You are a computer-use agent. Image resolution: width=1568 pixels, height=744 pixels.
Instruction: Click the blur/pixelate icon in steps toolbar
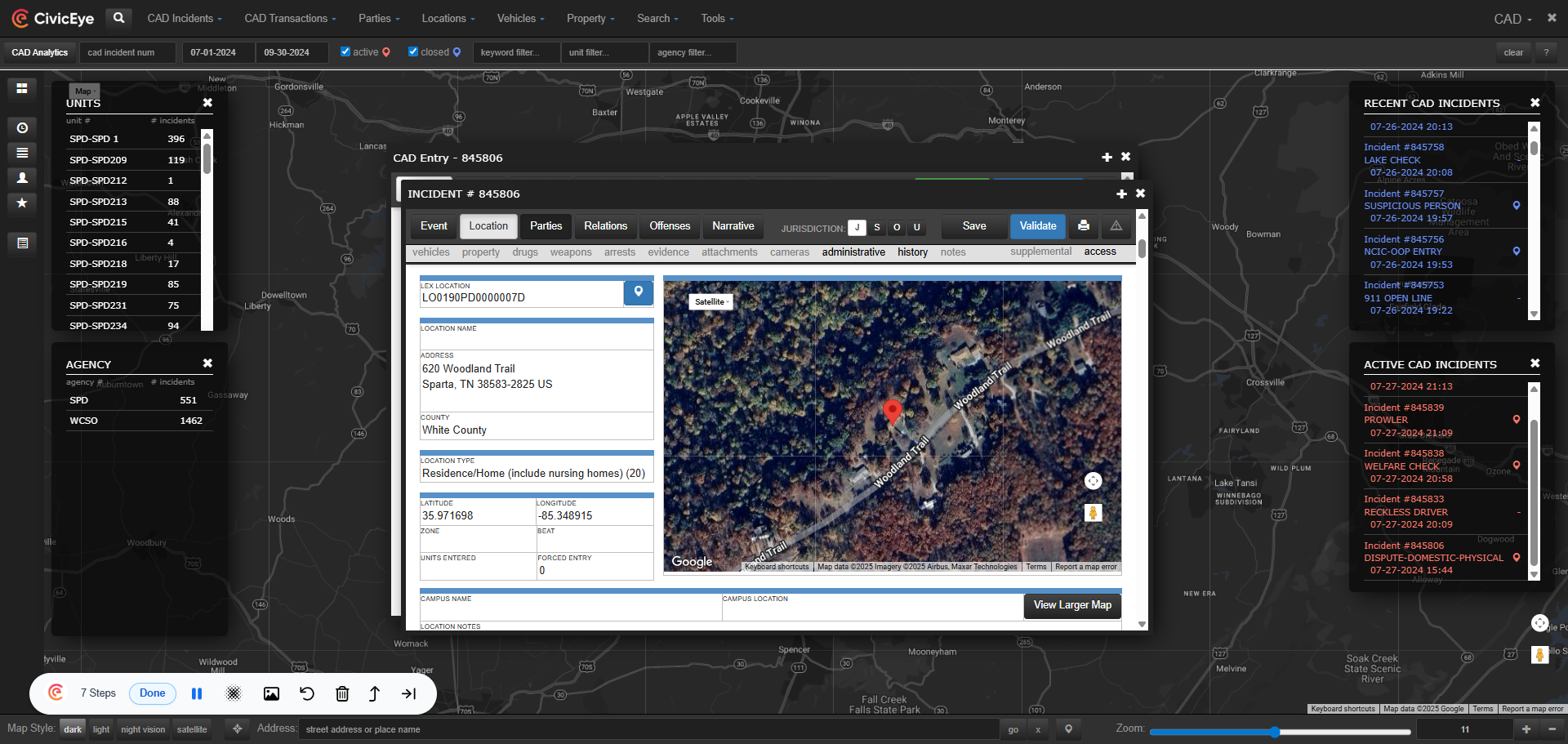point(234,693)
